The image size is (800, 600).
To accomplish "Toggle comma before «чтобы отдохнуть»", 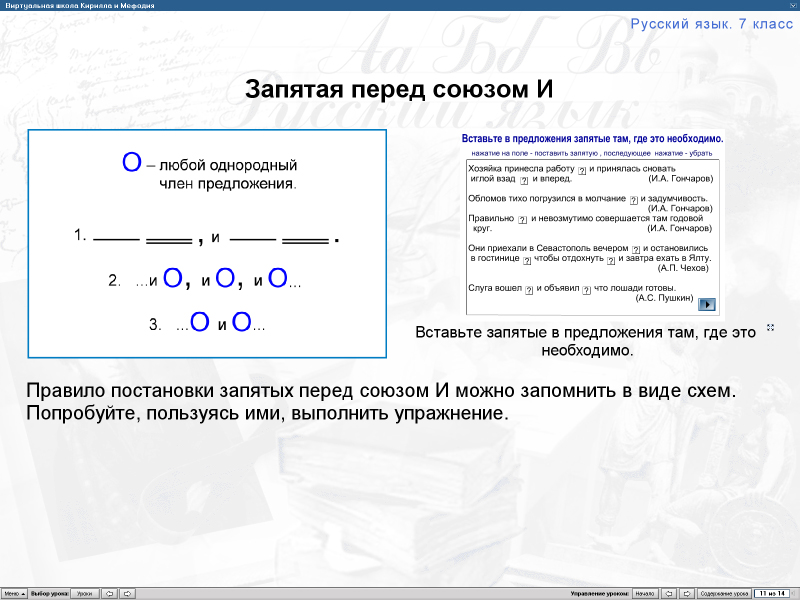I will (526, 261).
